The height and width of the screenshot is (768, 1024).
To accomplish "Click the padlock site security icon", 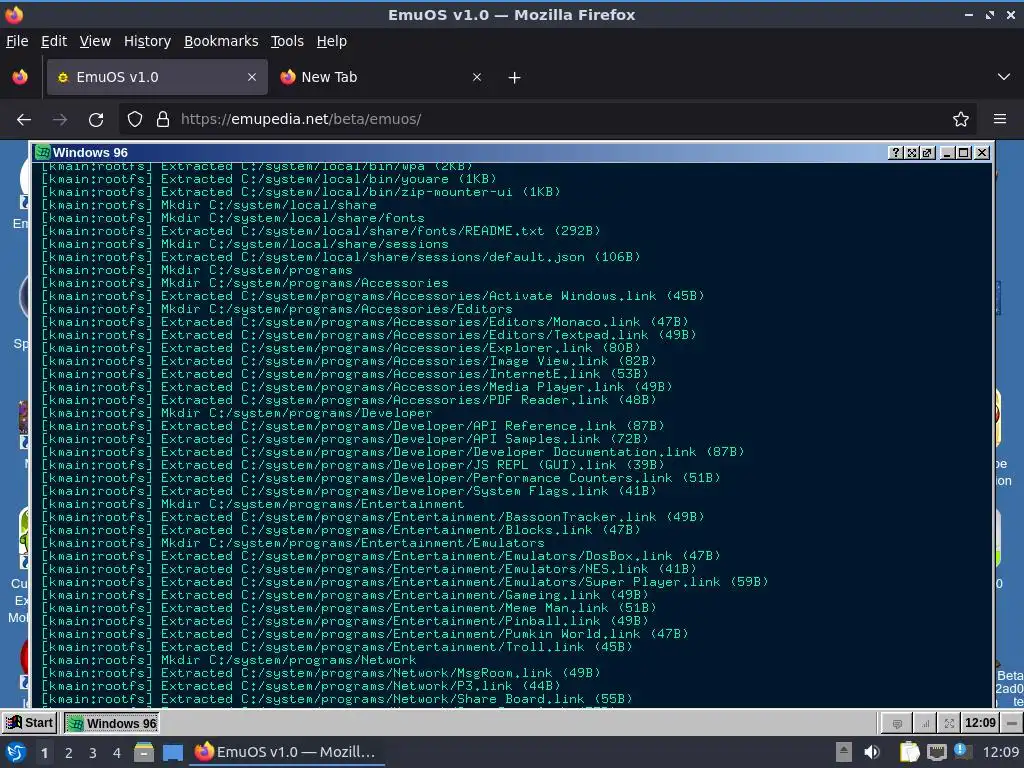I will (x=163, y=120).
